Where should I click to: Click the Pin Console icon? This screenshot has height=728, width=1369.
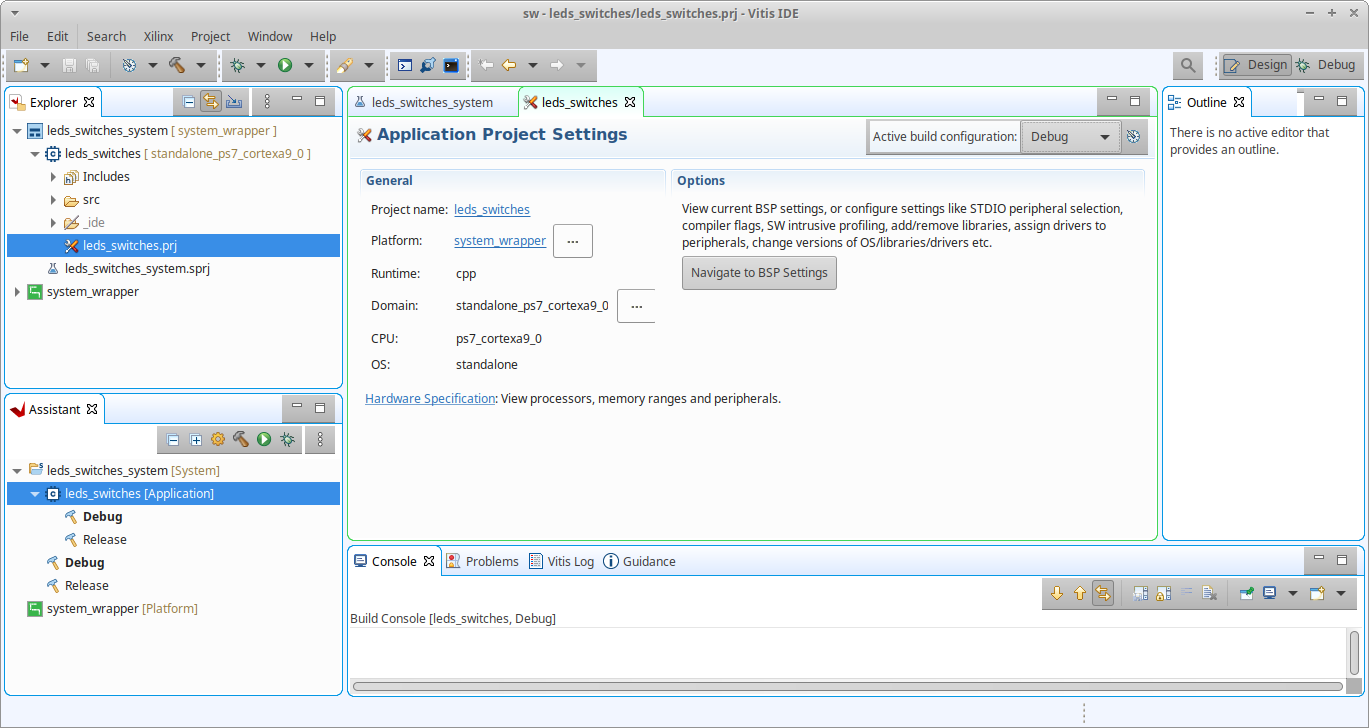coord(1246,593)
